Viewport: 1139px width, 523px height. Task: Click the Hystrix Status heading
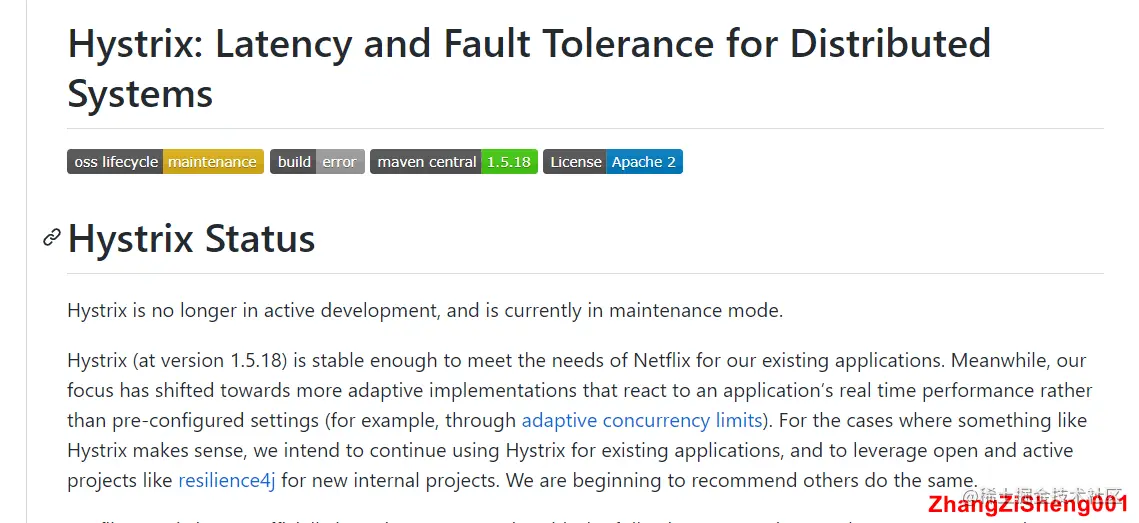pos(191,238)
